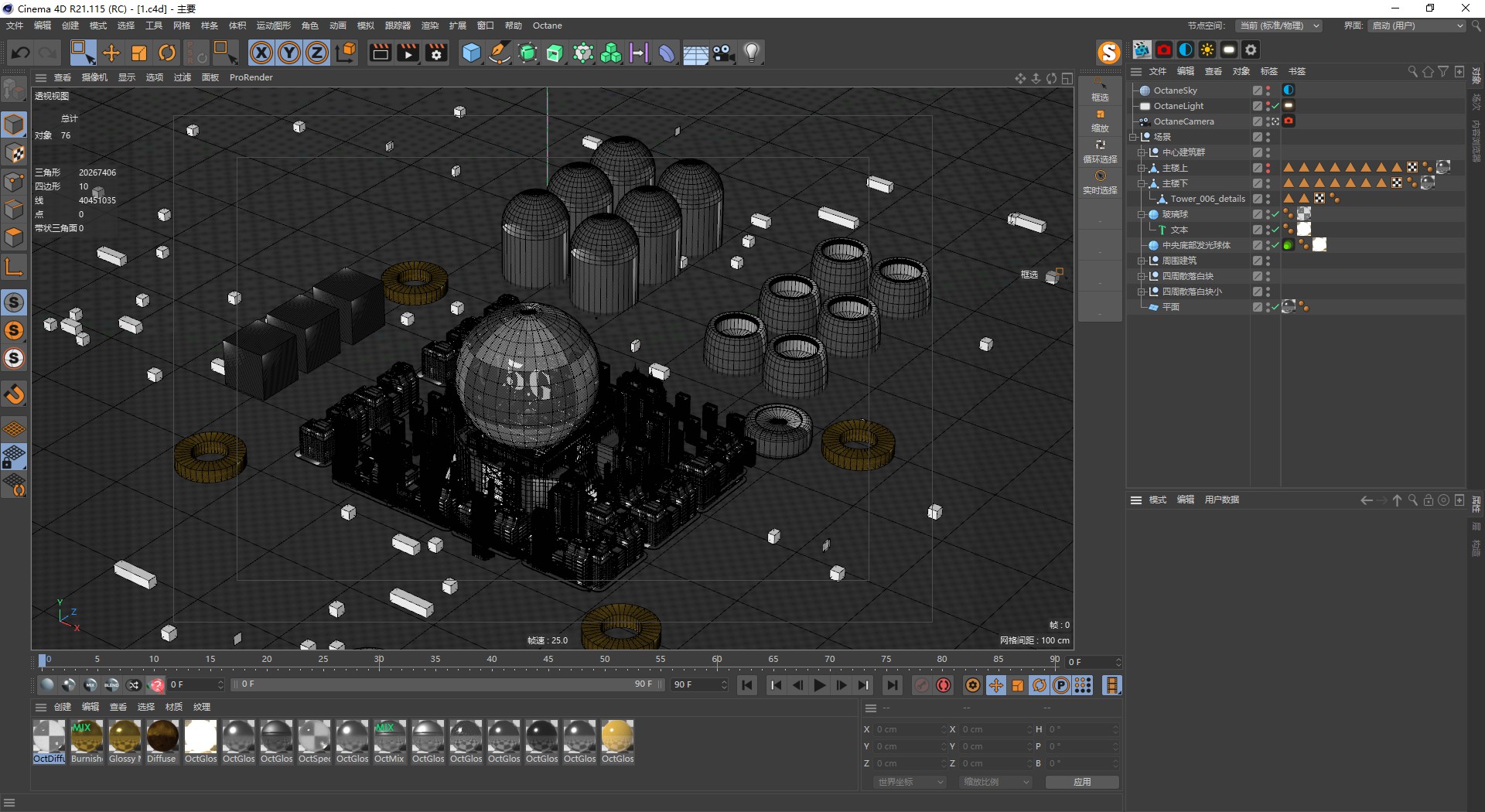Expand the 中心建筑群 group
Image resolution: width=1485 pixels, height=812 pixels.
[x=1141, y=152]
